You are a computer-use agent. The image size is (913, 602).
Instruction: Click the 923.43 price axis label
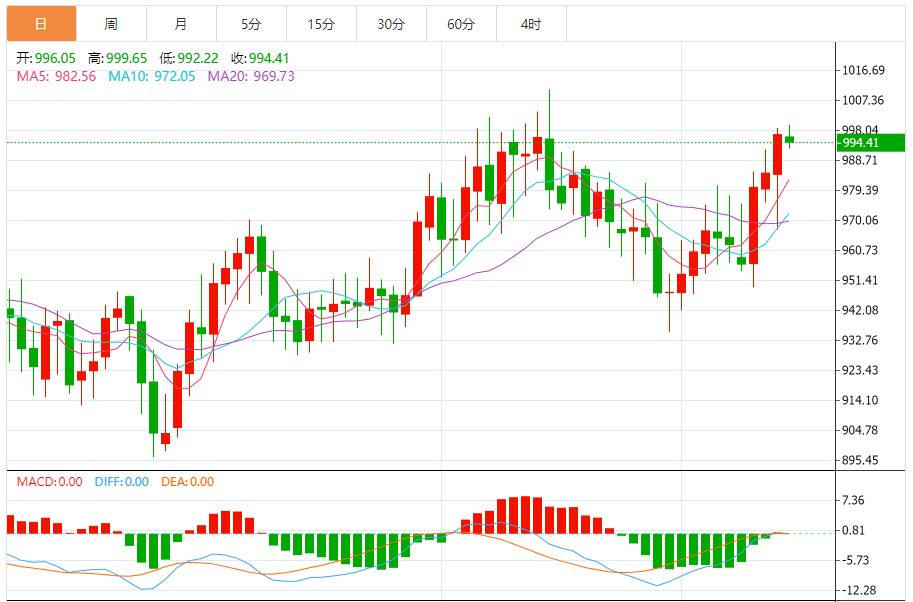860,370
